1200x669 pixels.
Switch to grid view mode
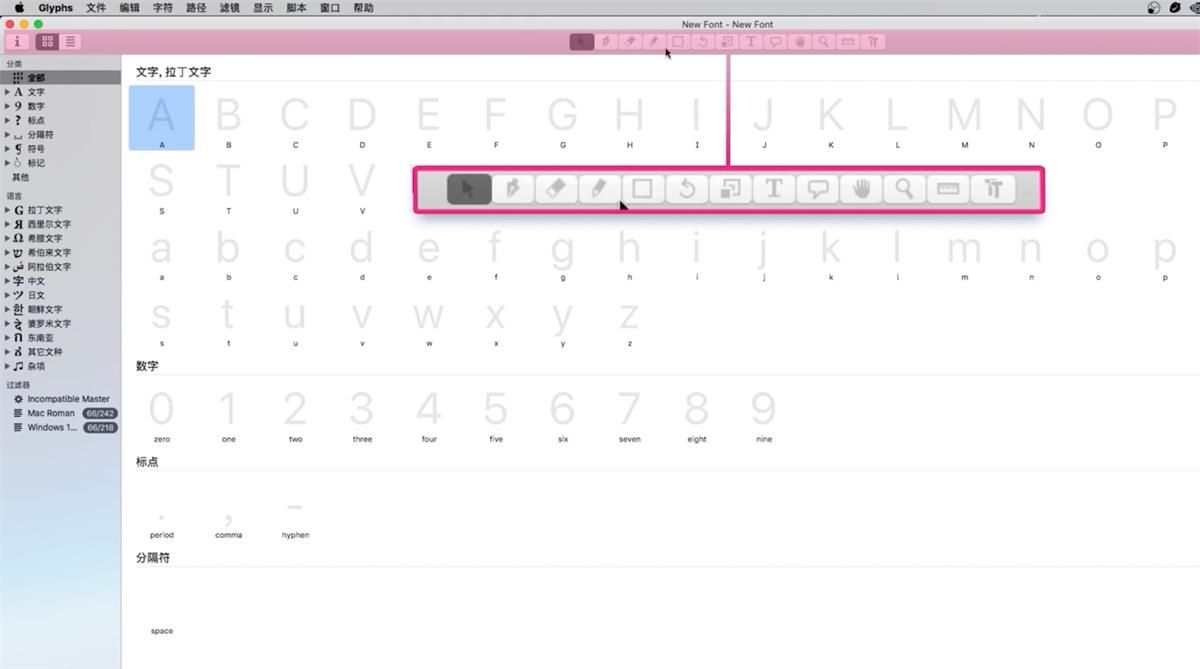pyautogui.click(x=47, y=42)
